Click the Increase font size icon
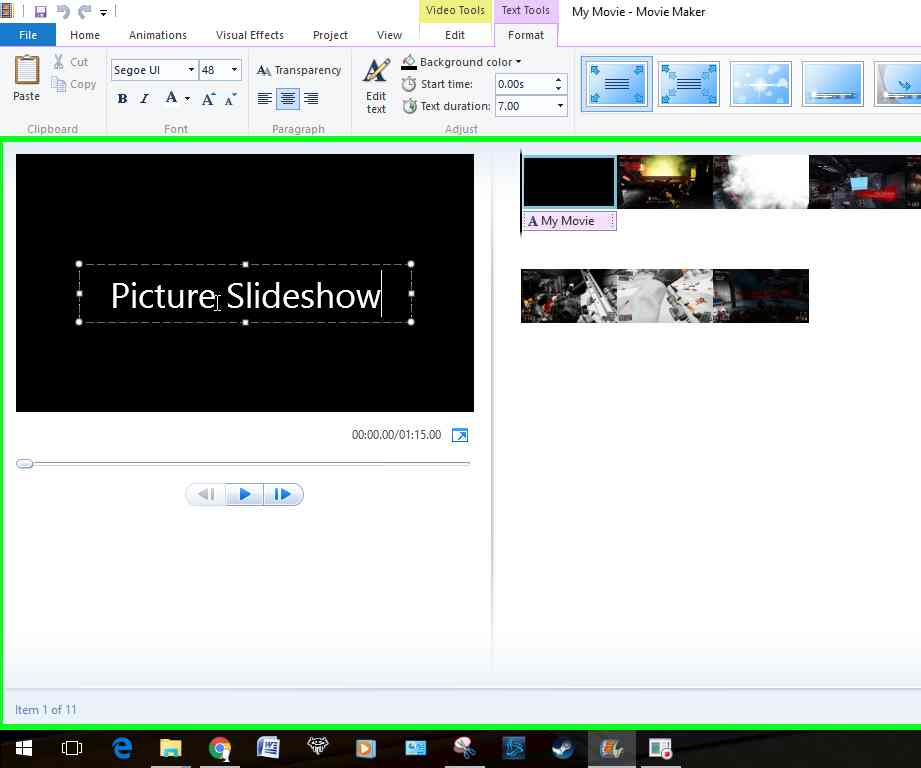 206,99
